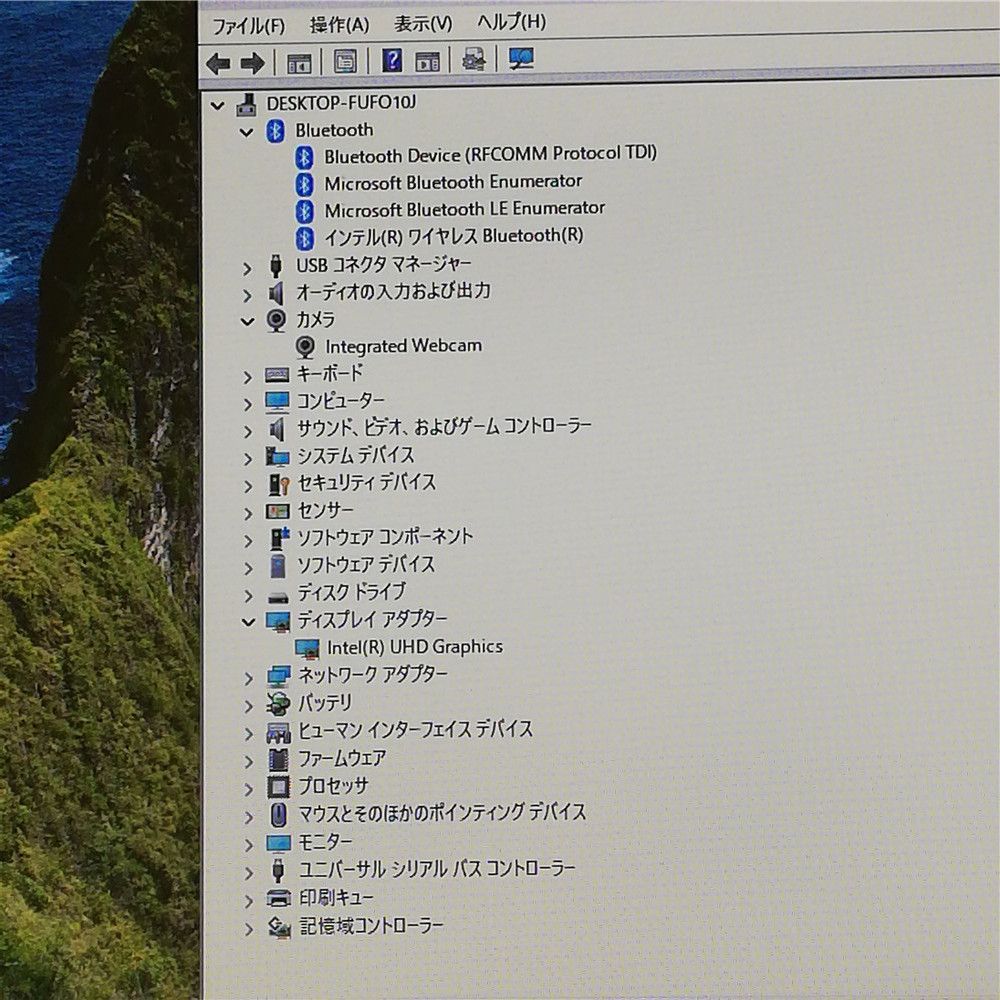The height and width of the screenshot is (1000, 1000).
Task: Expand ネットワーク アダプター category
Action: [249, 679]
